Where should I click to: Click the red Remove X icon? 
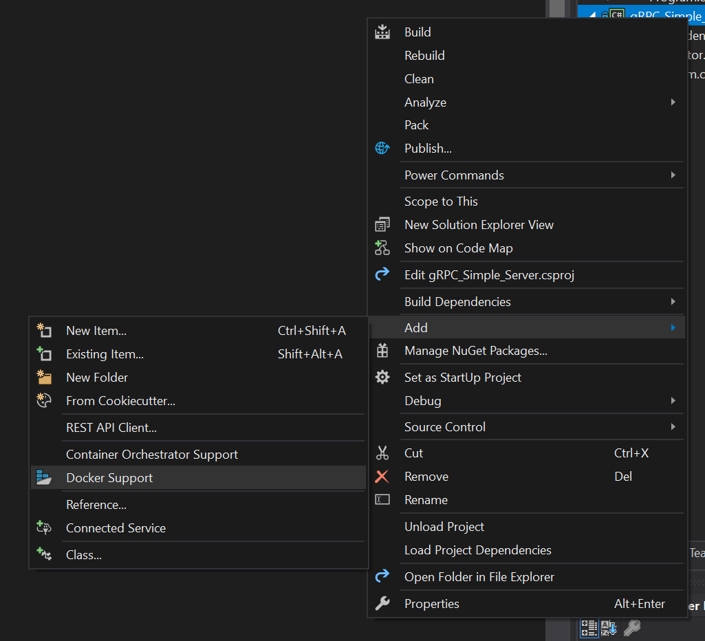[x=382, y=477]
